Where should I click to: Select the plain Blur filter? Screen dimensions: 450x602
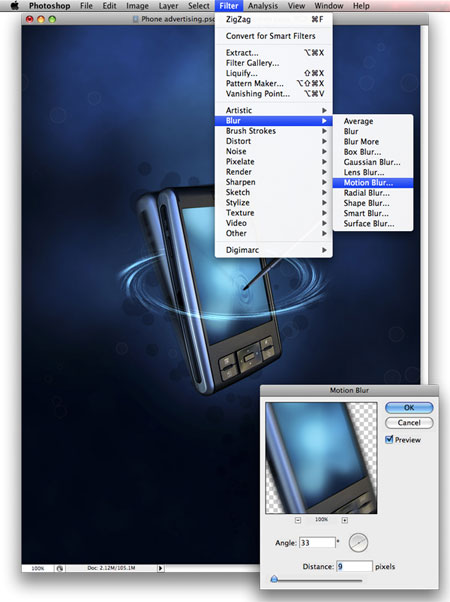point(373,131)
